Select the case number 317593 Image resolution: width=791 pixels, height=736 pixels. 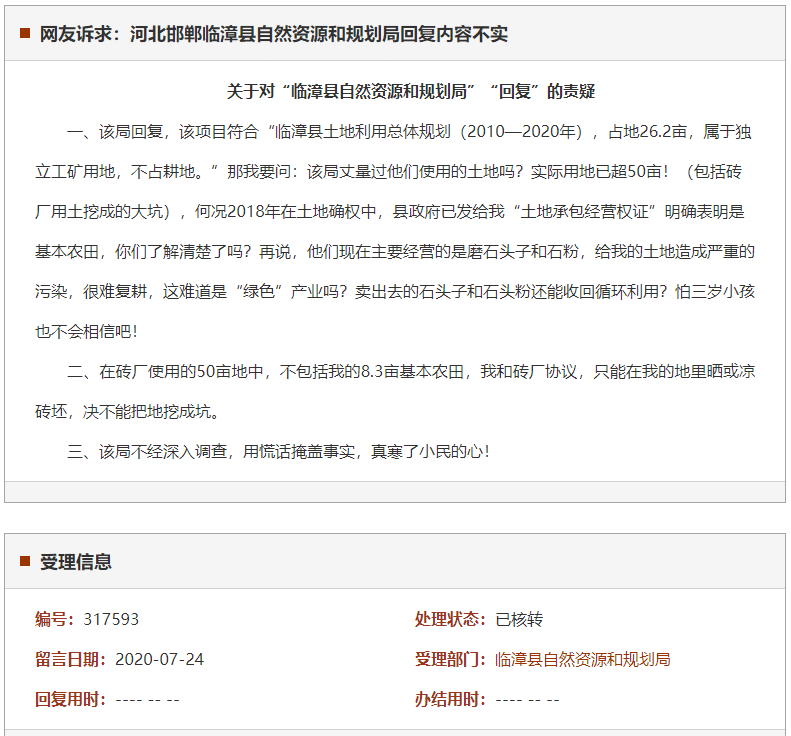point(111,620)
